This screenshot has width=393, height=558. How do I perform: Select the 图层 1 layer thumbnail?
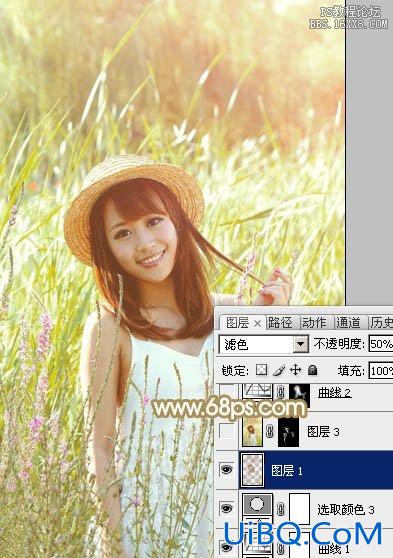(x=252, y=470)
